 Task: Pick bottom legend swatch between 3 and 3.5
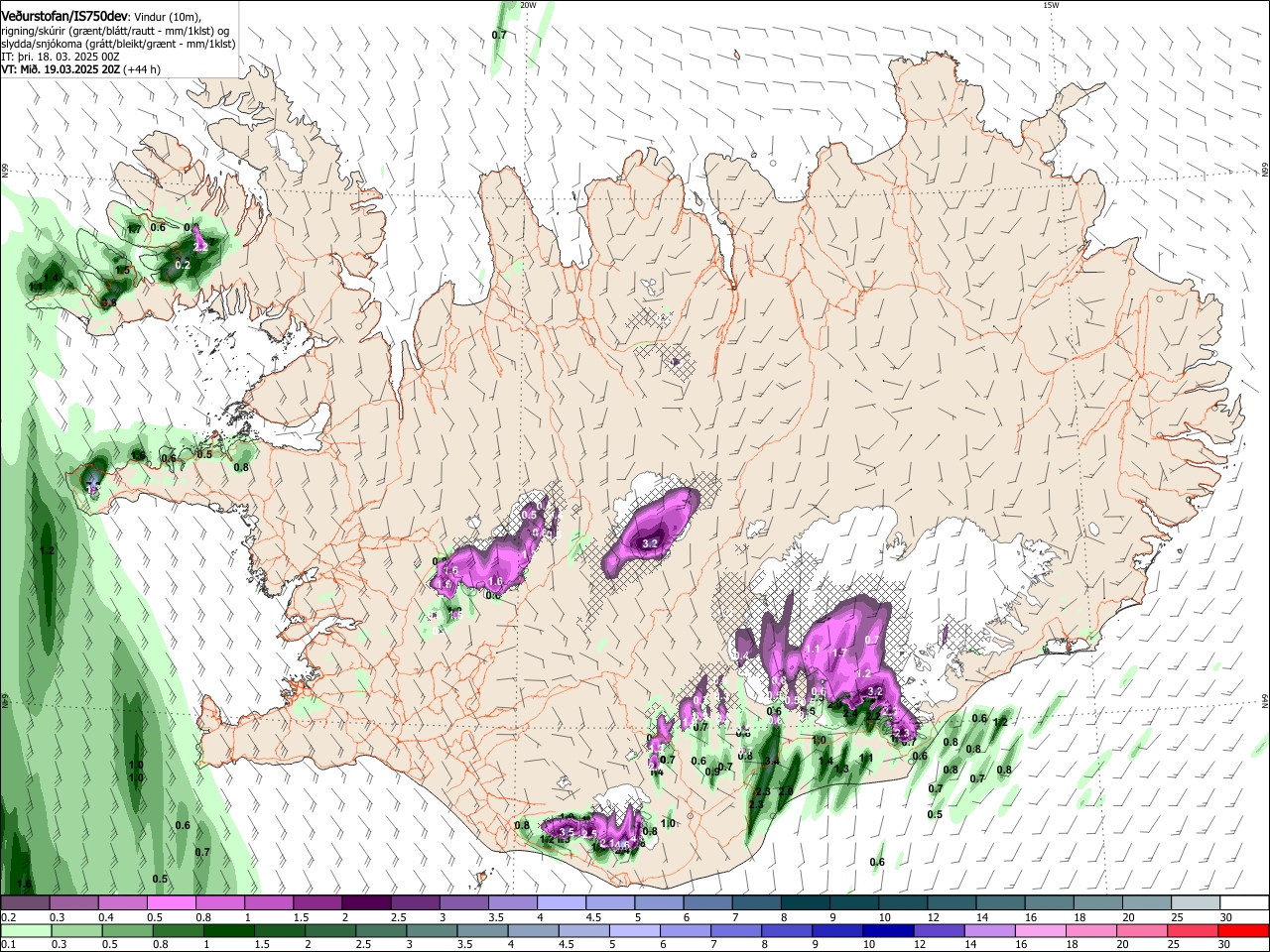click(432, 930)
